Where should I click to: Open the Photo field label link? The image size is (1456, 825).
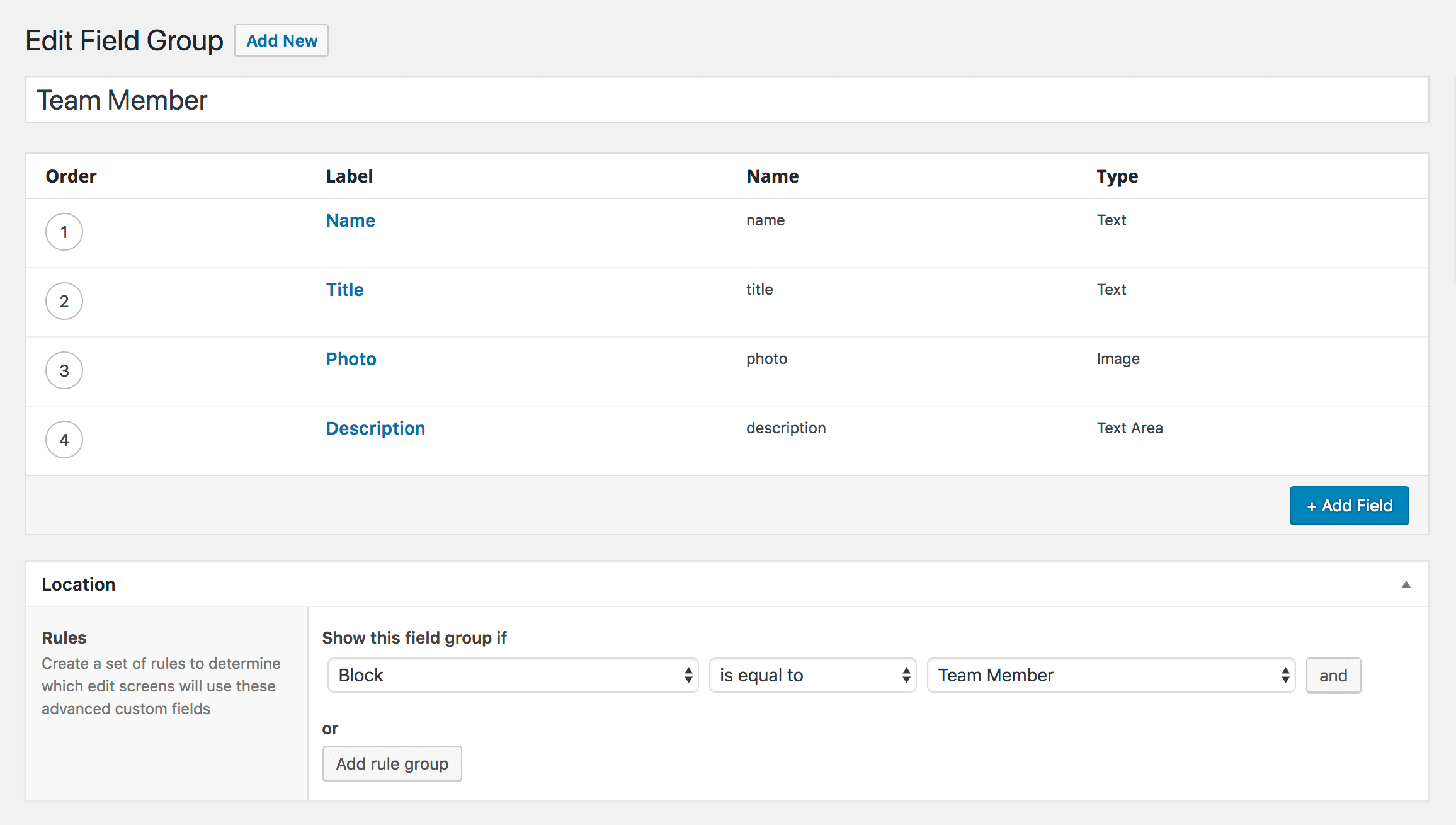[x=351, y=359]
